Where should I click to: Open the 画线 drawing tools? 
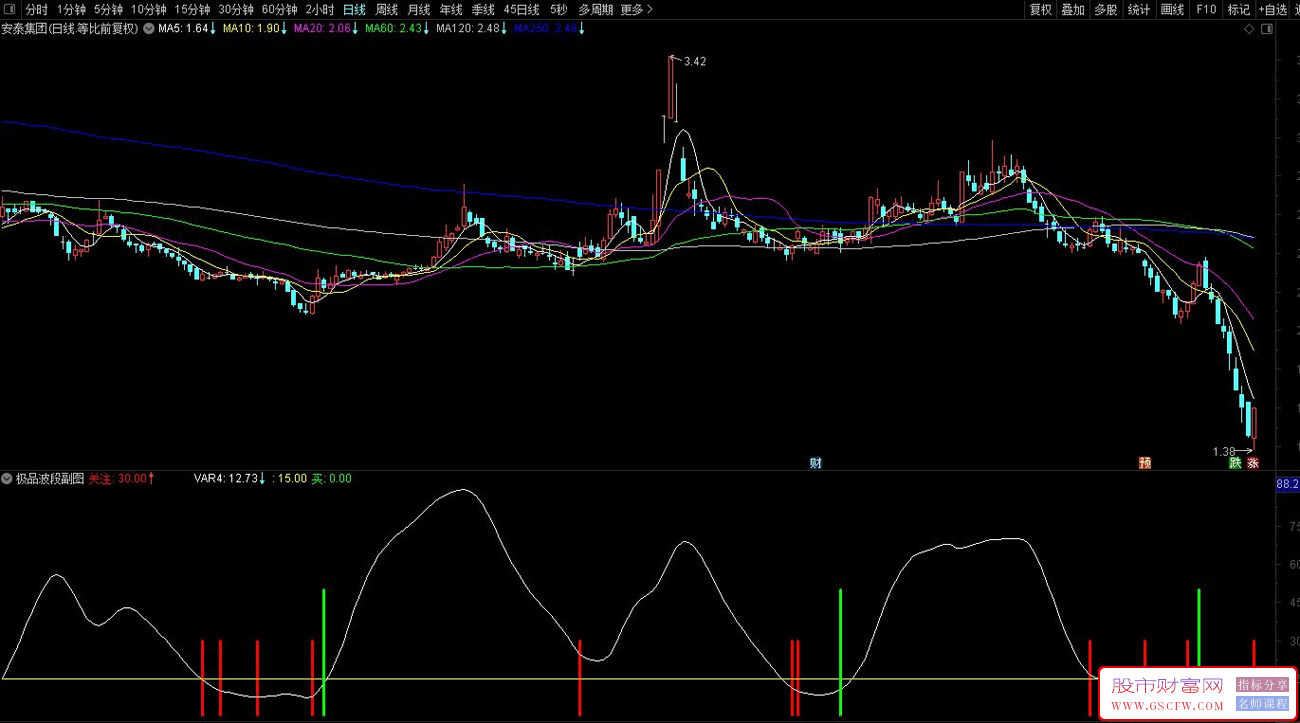coord(1172,10)
